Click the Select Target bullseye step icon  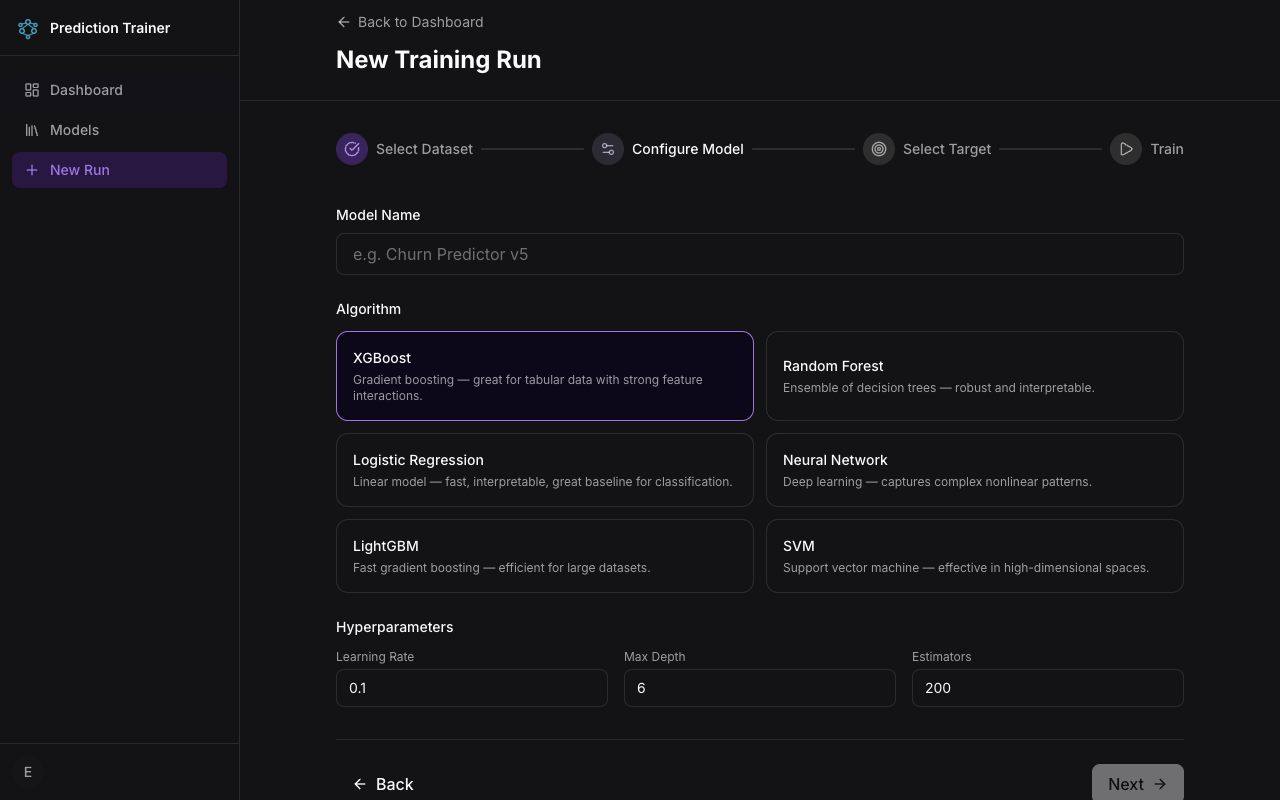[879, 149]
